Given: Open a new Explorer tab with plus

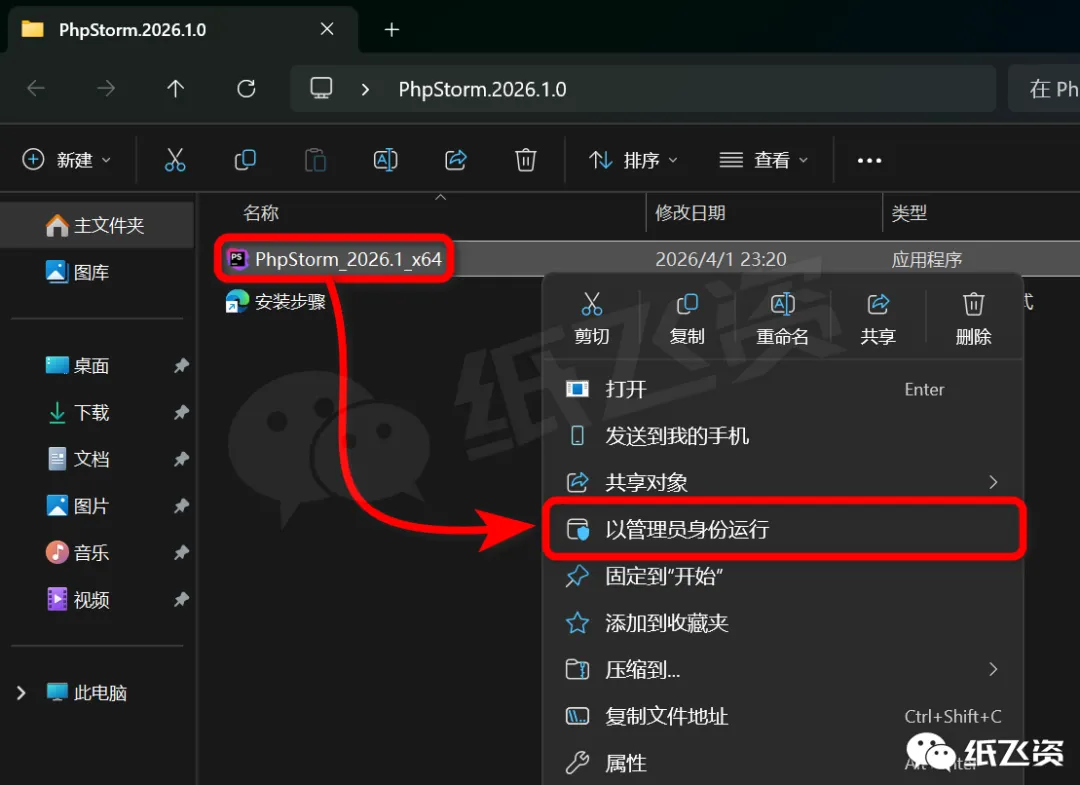Looking at the screenshot, I should [x=392, y=30].
